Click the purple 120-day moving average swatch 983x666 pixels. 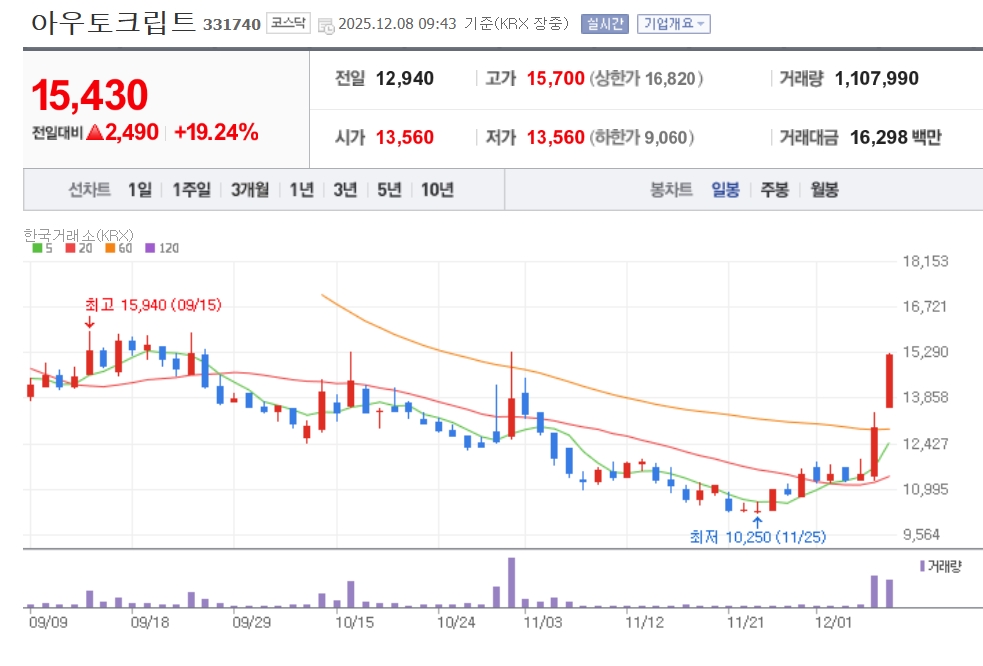[x=150, y=248]
